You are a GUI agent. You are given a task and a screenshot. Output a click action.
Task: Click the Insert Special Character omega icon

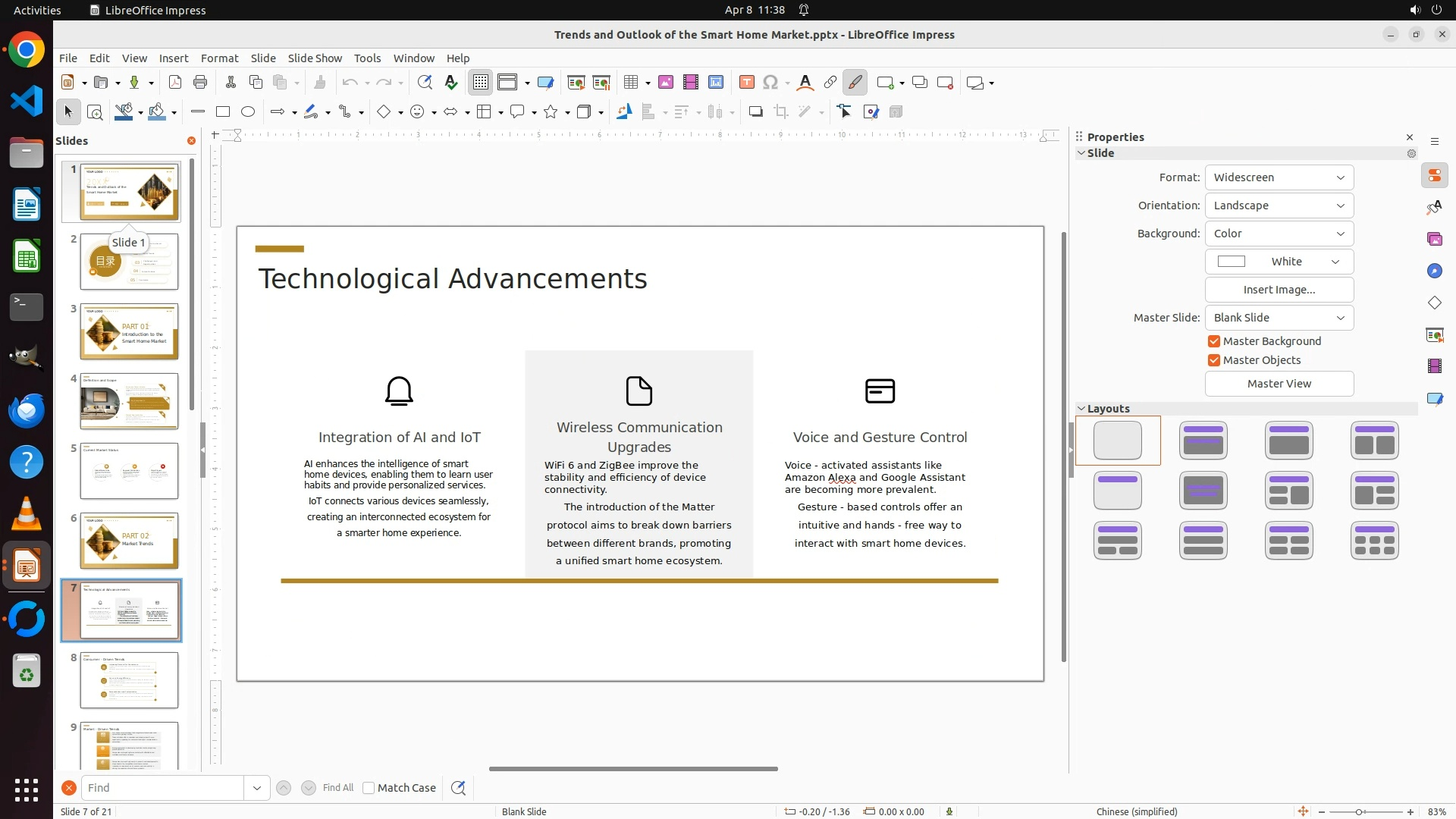click(x=770, y=83)
